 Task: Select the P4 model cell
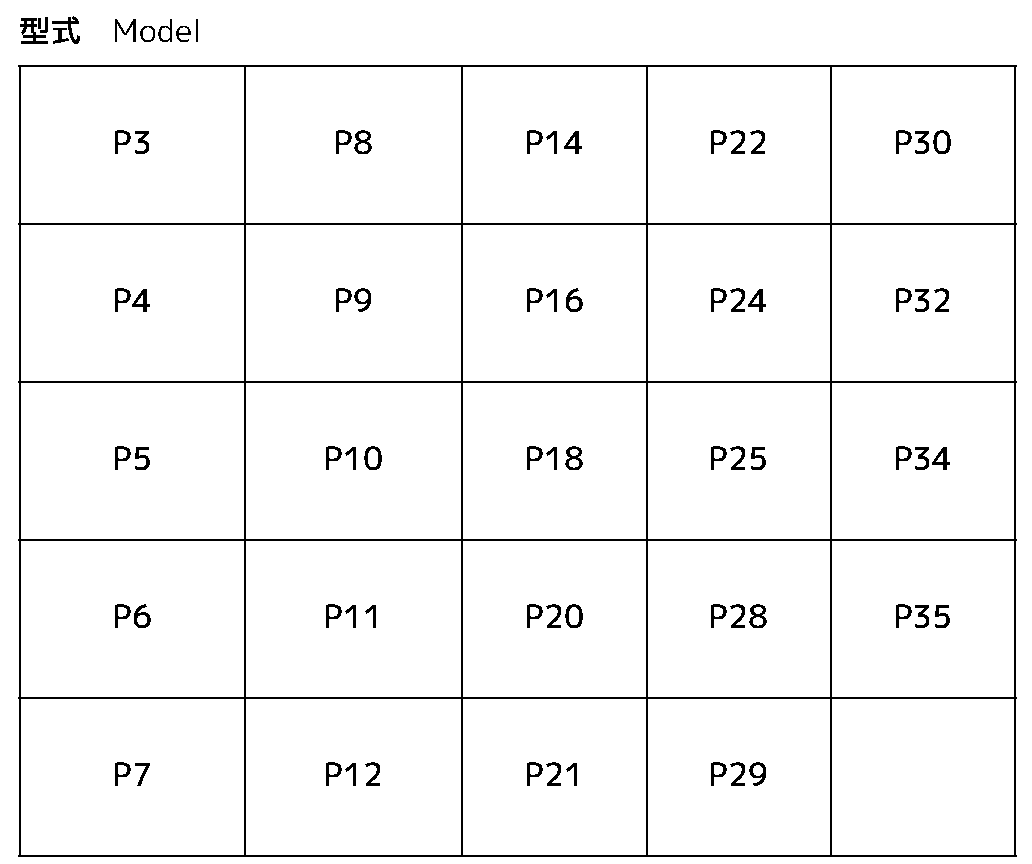point(132,302)
